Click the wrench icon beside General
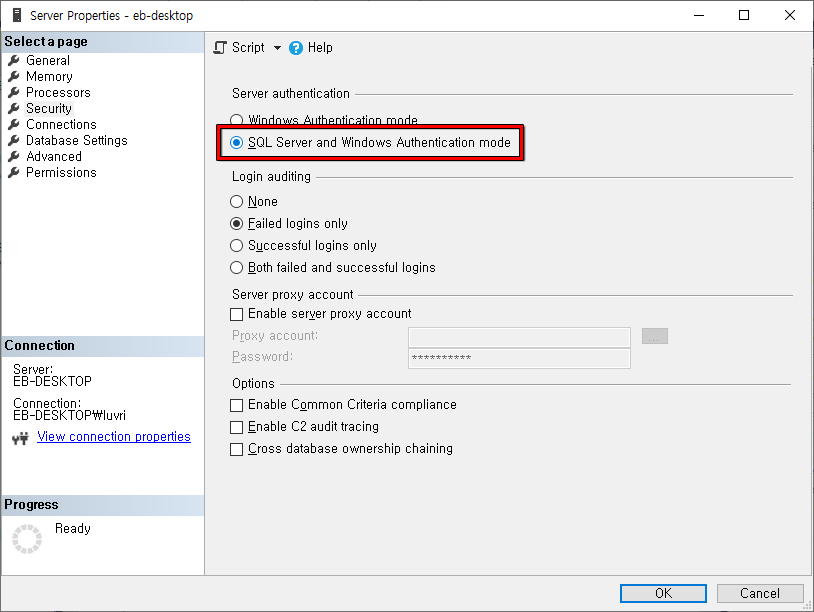Image resolution: width=814 pixels, height=612 pixels. [14, 61]
